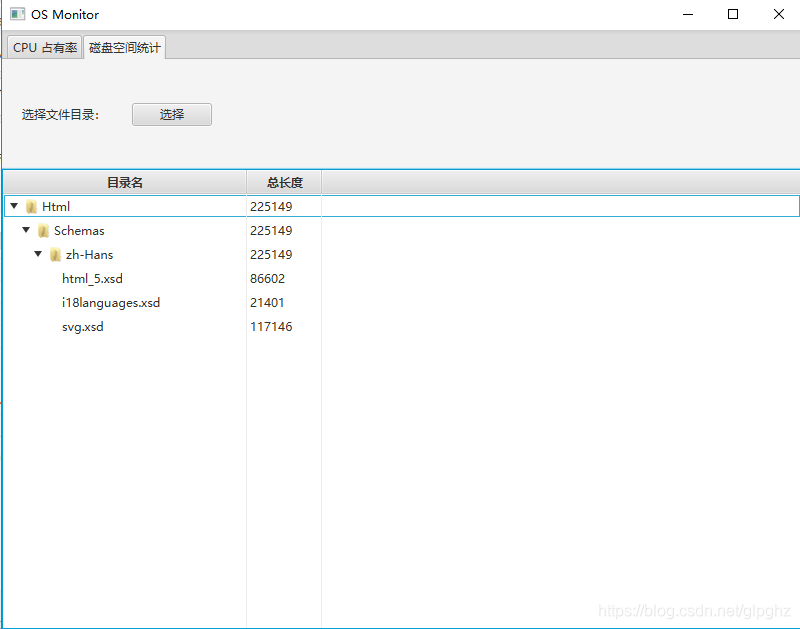Select the html_5.xsd file row
Image resolution: width=800 pixels, height=629 pixels.
pos(402,279)
